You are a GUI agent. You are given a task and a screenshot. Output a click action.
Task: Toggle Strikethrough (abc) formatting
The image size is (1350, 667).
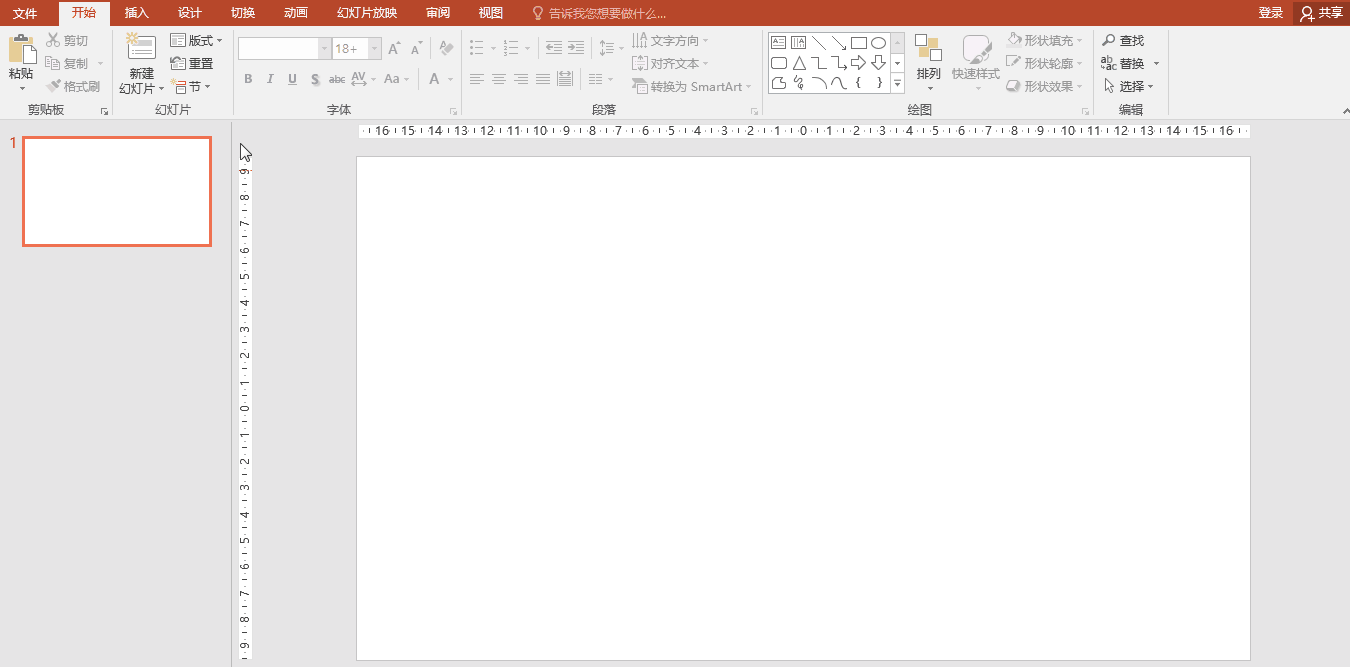pyautogui.click(x=337, y=79)
